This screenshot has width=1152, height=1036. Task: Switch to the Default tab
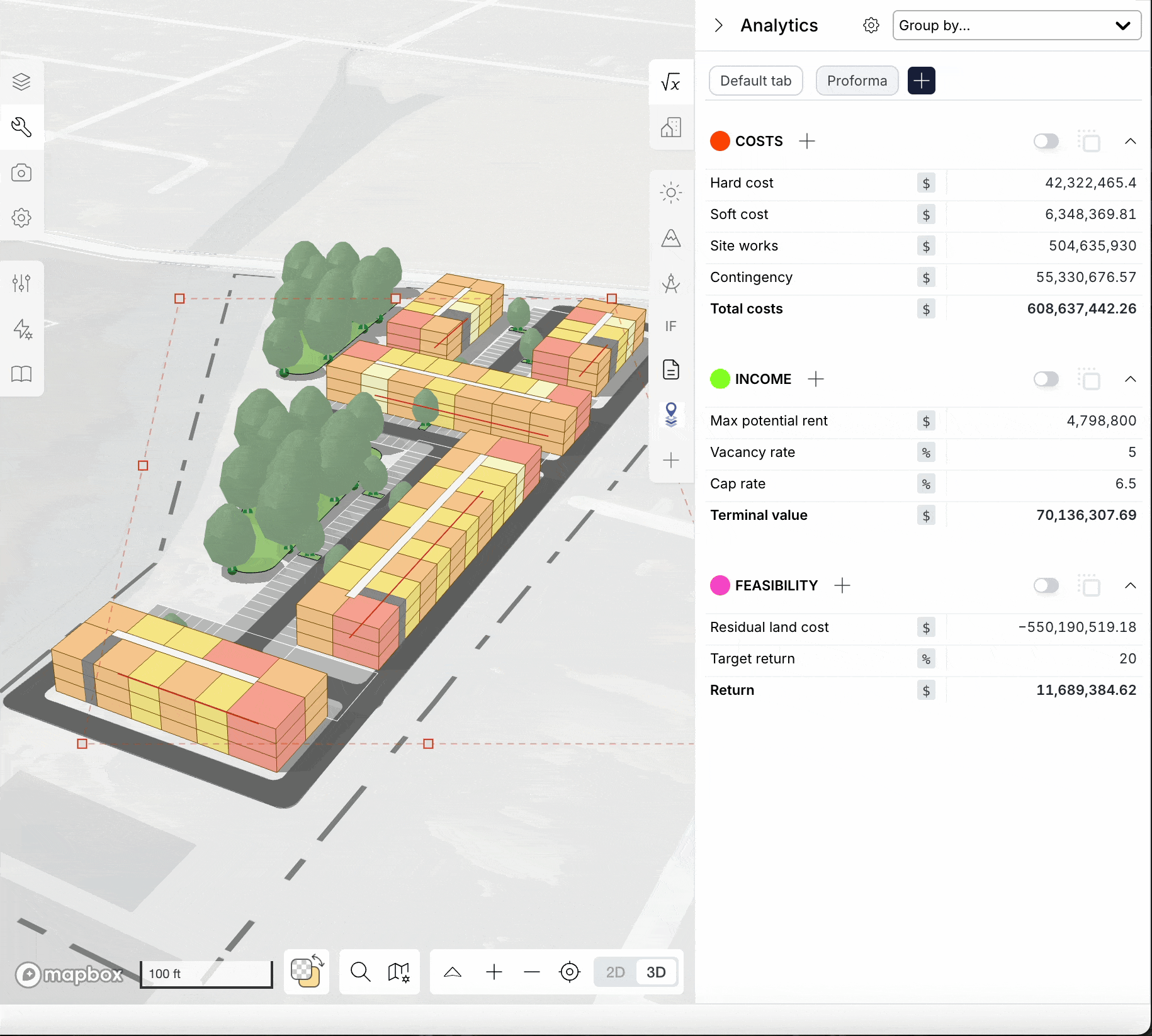point(755,81)
